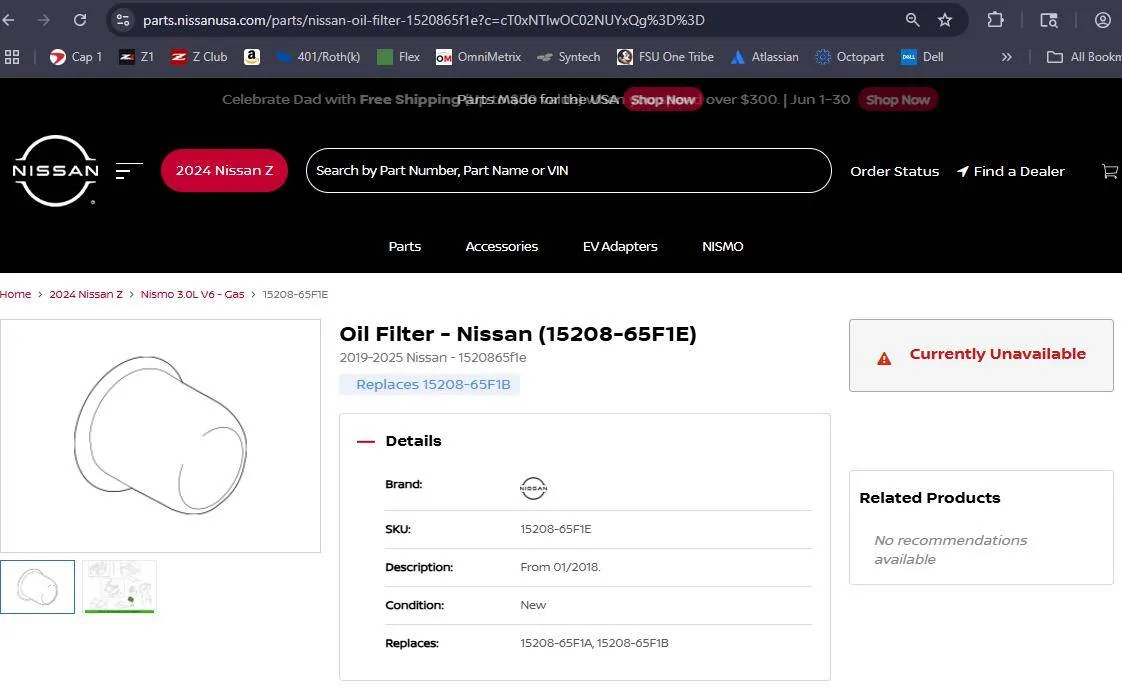Screen dimensions: 1122x689
Task: Open the browser profile icon
Action: pos(1103,20)
